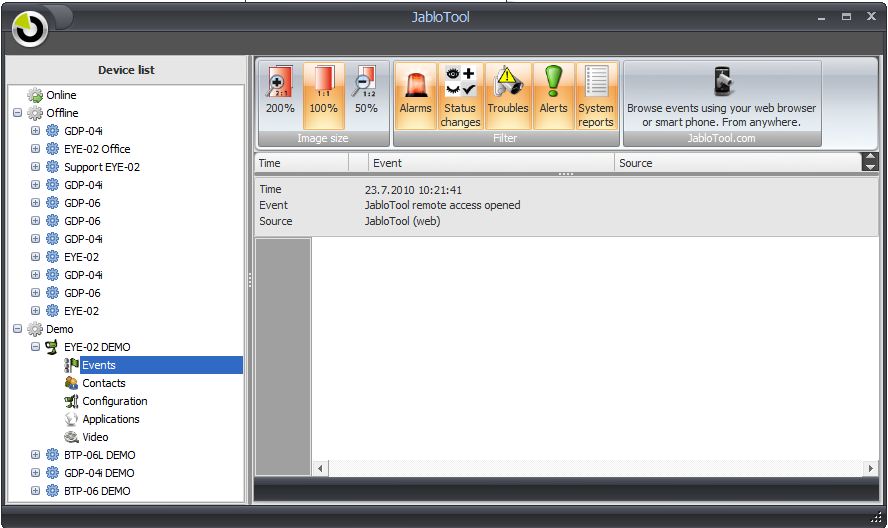This screenshot has width=888, height=528.
Task: Open Configuration under EYE-02 DEMO
Action: [114, 401]
